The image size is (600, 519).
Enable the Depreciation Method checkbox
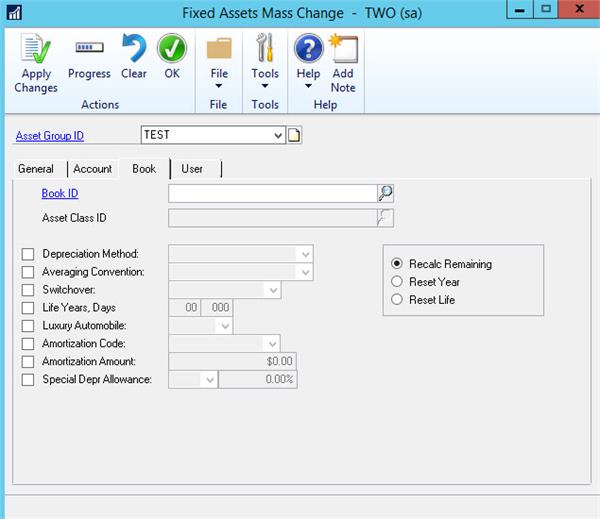[x=28, y=254]
